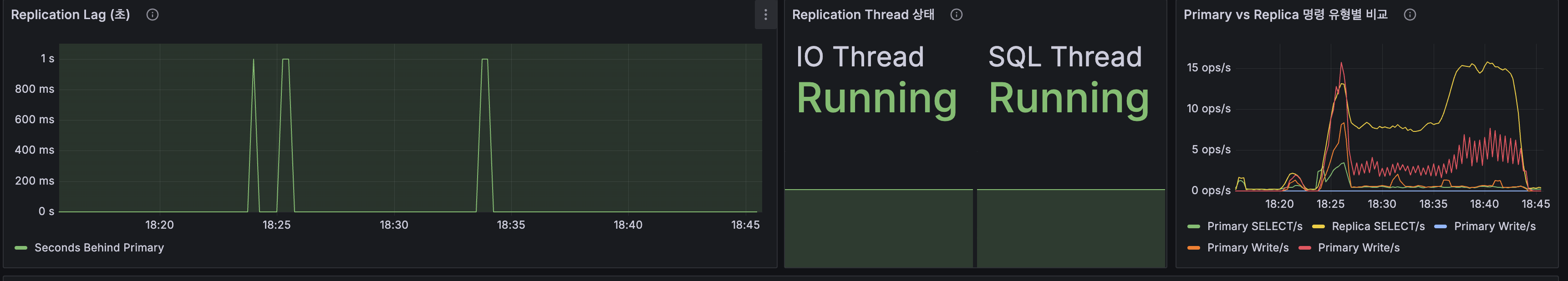Open Replication Thread 상태 panel title menu
The height and width of the screenshot is (281, 1568).
(x=862, y=15)
